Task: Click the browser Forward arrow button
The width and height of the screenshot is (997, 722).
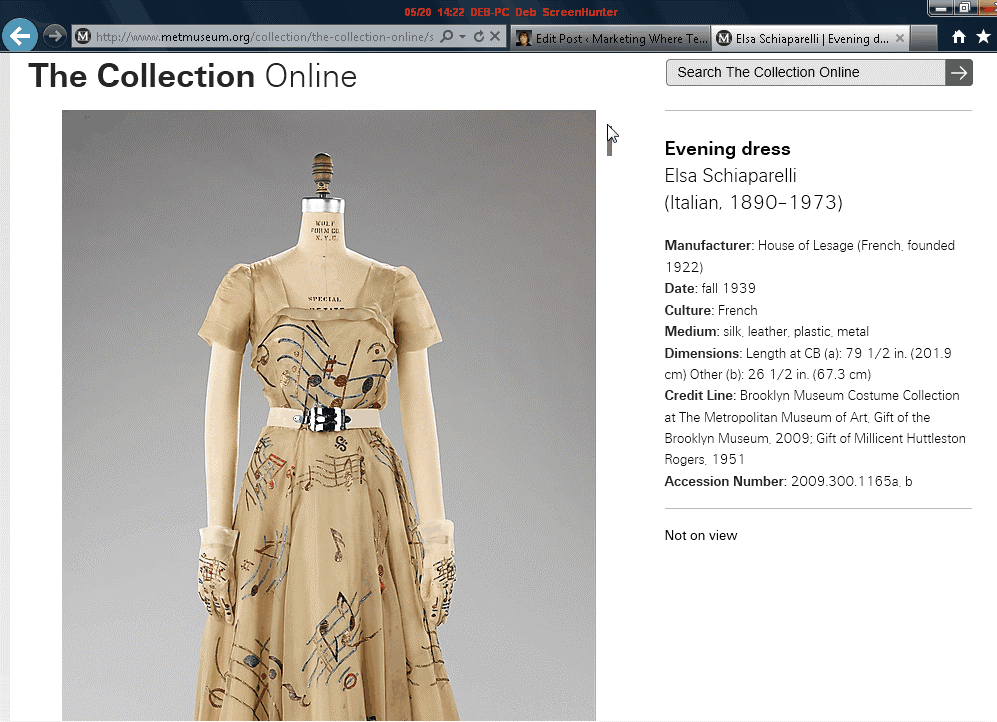Action: [54, 36]
